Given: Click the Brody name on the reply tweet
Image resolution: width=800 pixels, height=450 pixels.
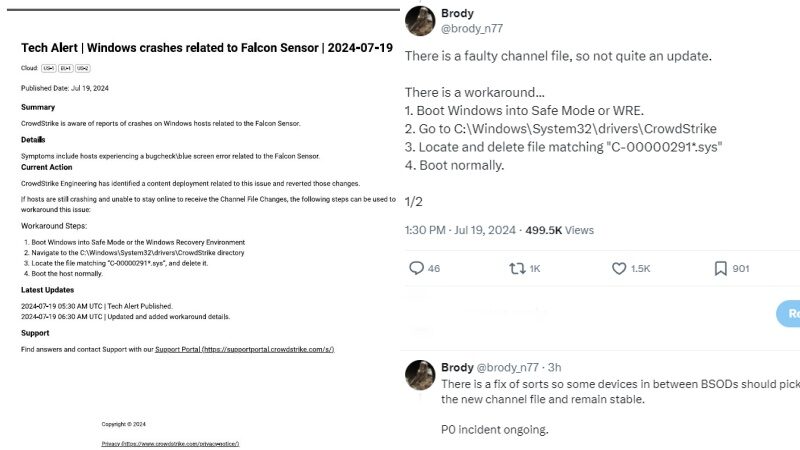Looking at the screenshot, I should pos(457,367).
